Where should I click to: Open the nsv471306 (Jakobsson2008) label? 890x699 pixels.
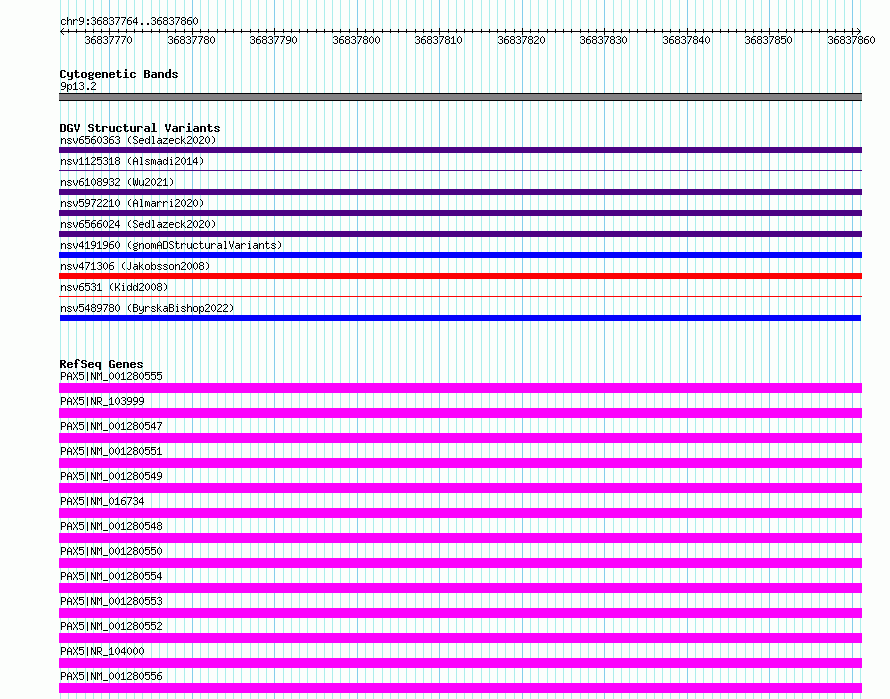pyautogui.click(x=135, y=266)
